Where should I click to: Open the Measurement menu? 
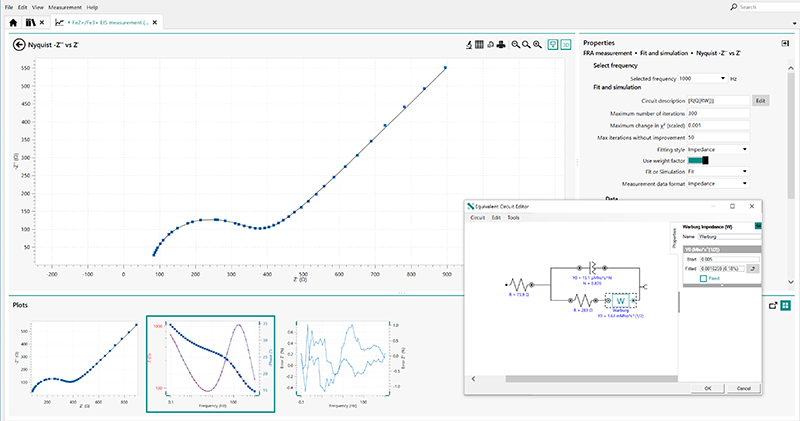pyautogui.click(x=65, y=7)
